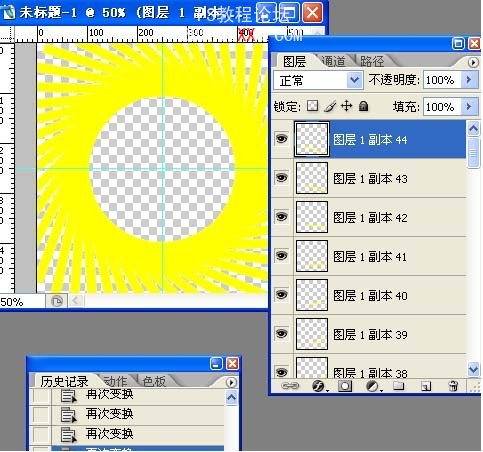Screen dimensions: 483x452
Task: Hide layer 图层 1 副本 42
Action: (282, 217)
